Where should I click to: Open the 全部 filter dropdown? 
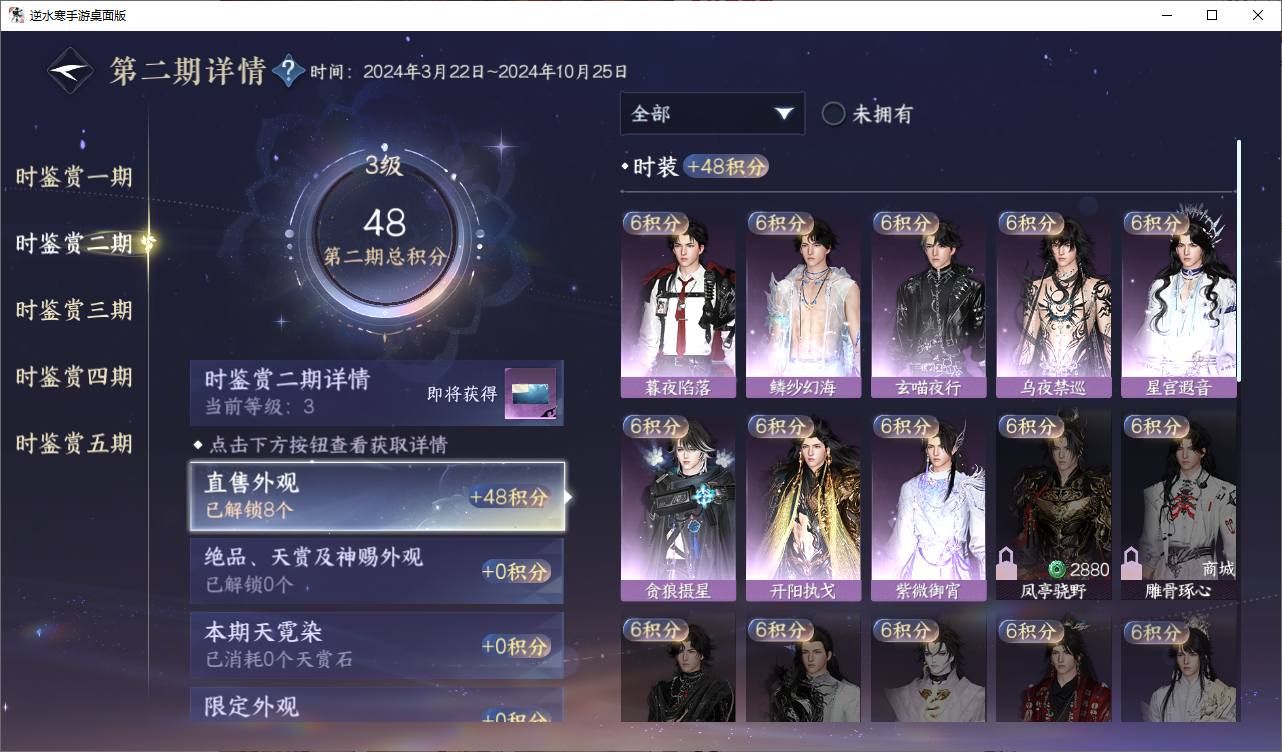712,113
